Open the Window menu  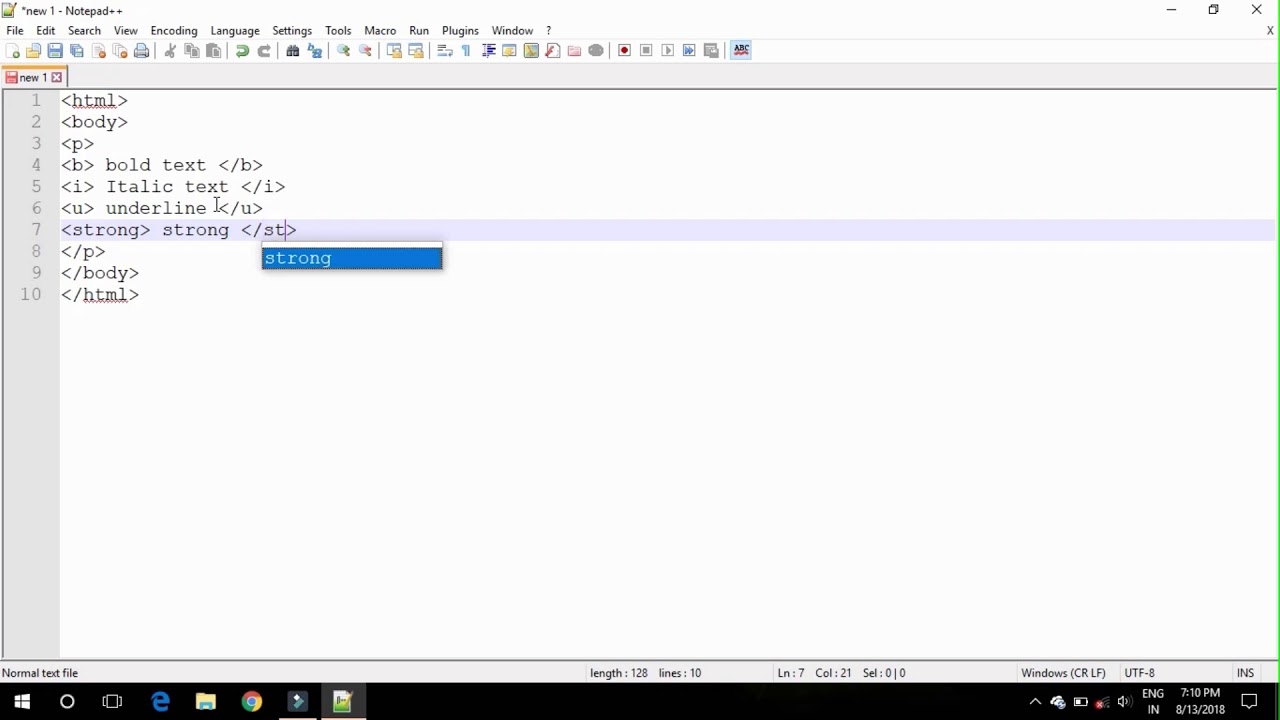(x=512, y=30)
